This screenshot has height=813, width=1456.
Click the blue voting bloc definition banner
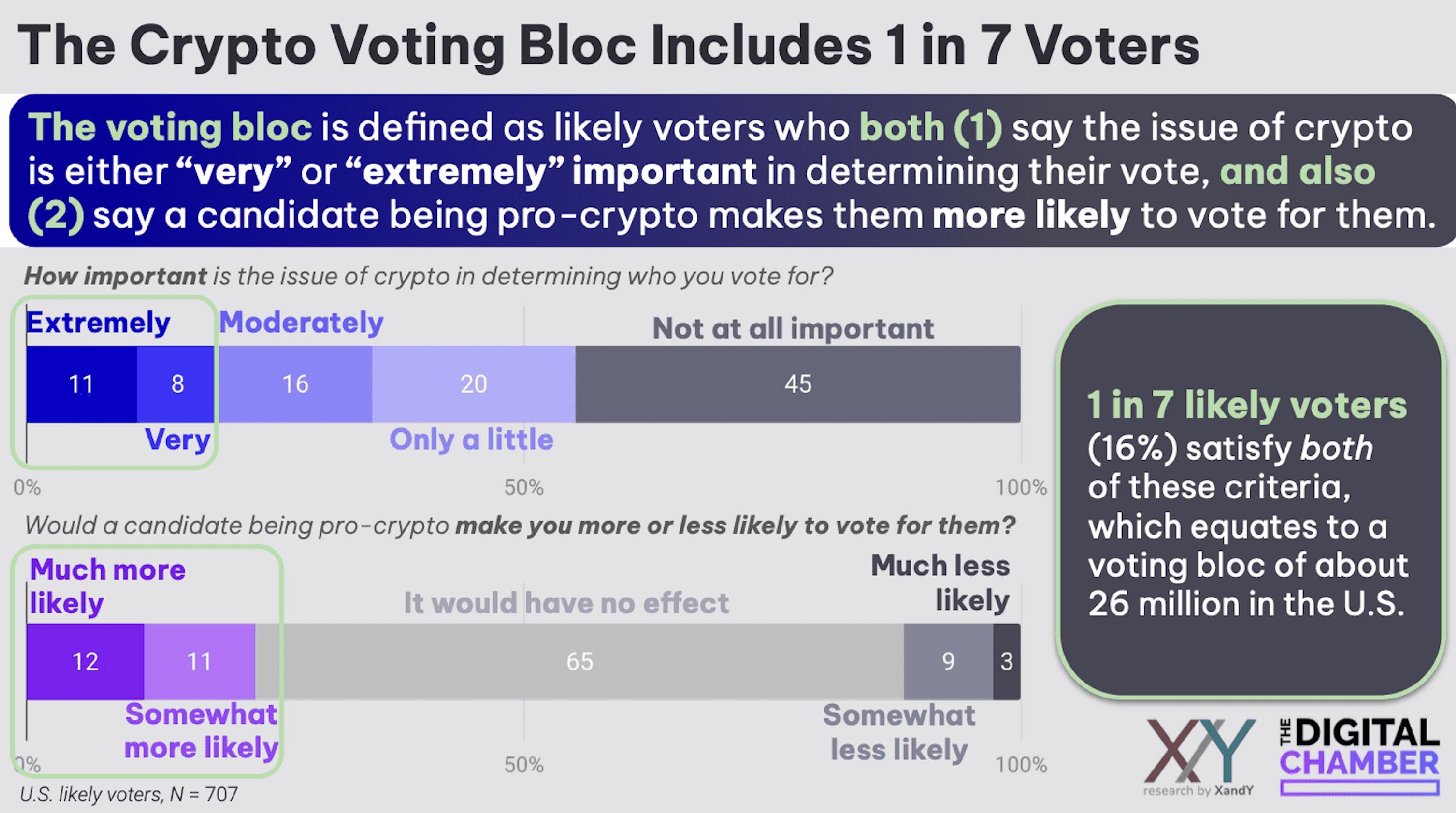click(732, 170)
